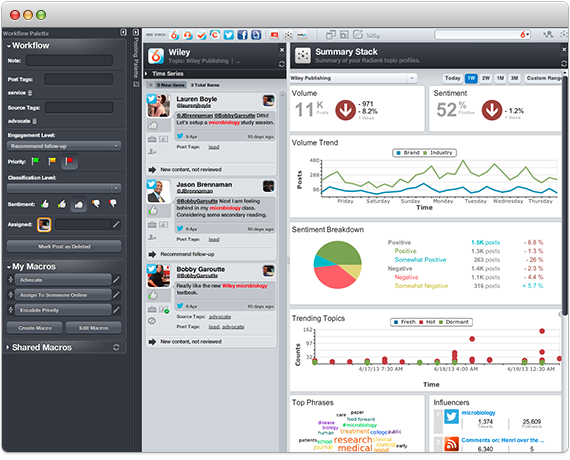The width and height of the screenshot is (570, 460).
Task: Click the Hot legend swatch in Trending Topics
Action: [x=421, y=322]
